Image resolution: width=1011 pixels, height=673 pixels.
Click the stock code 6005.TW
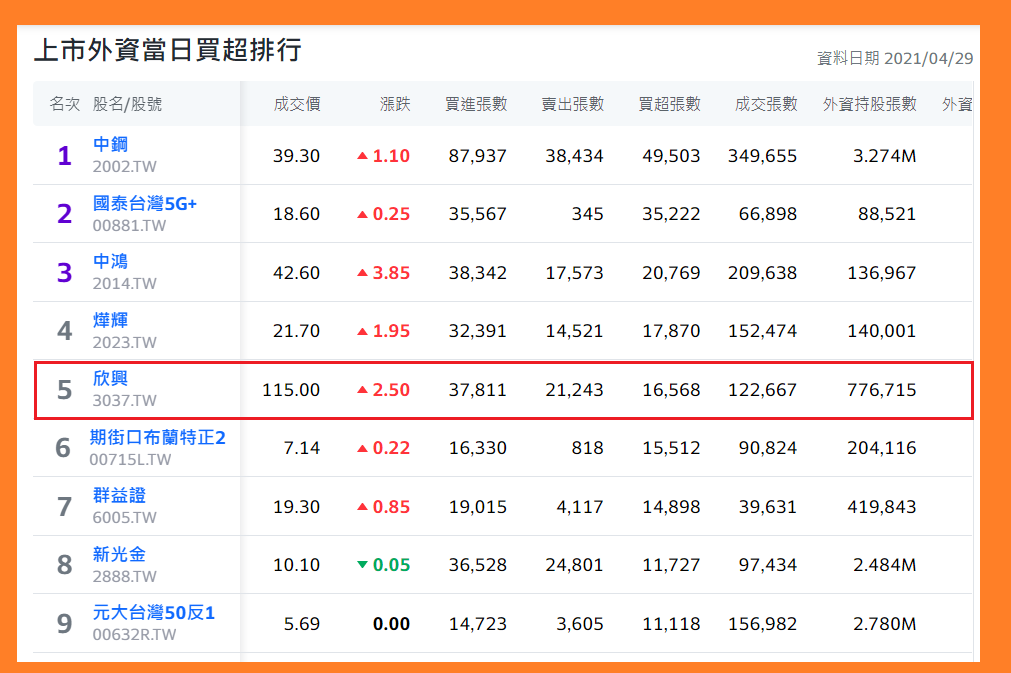[124, 518]
